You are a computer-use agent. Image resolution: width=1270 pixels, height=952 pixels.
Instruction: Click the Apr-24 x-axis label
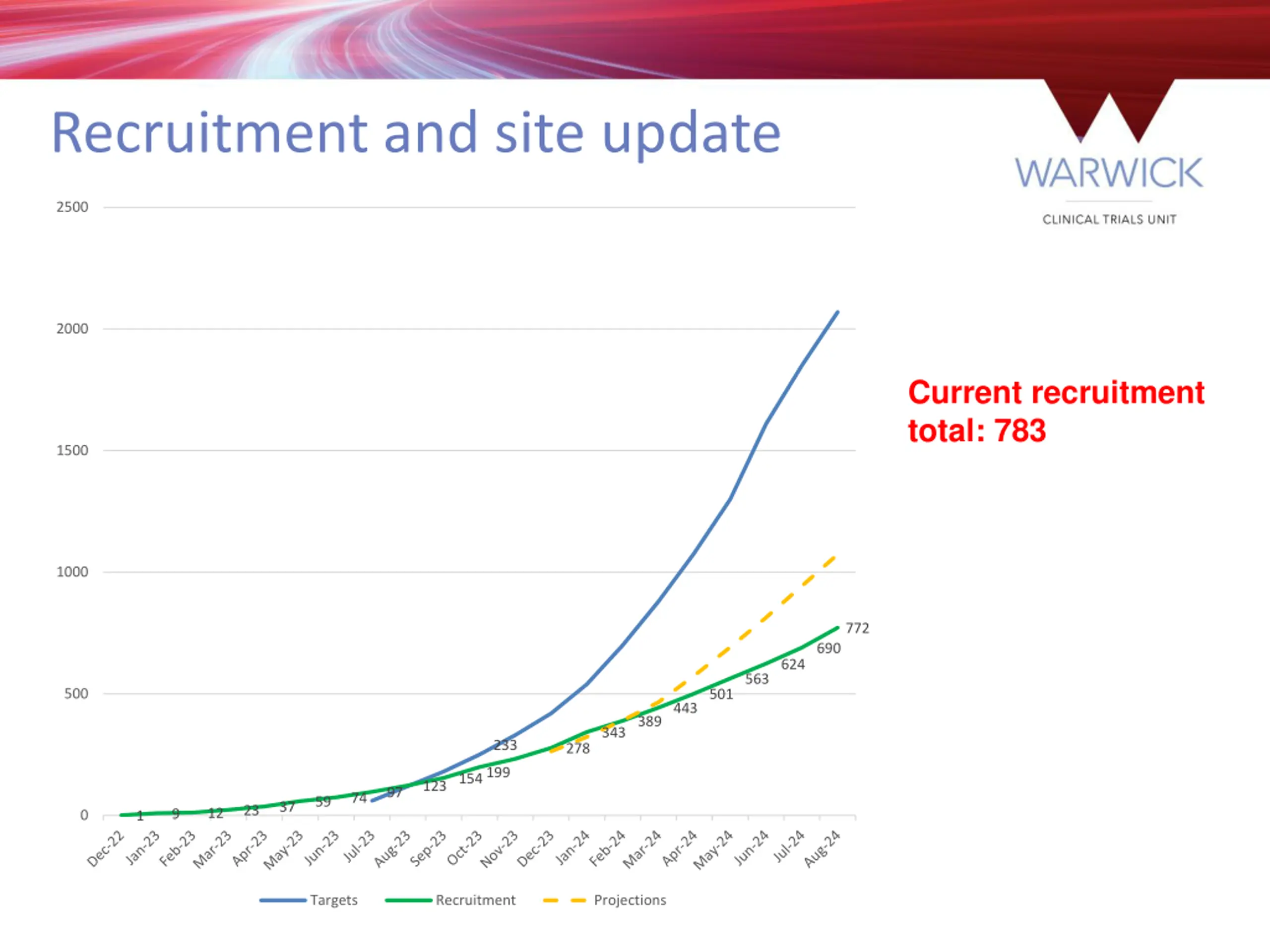pyautogui.click(x=679, y=848)
